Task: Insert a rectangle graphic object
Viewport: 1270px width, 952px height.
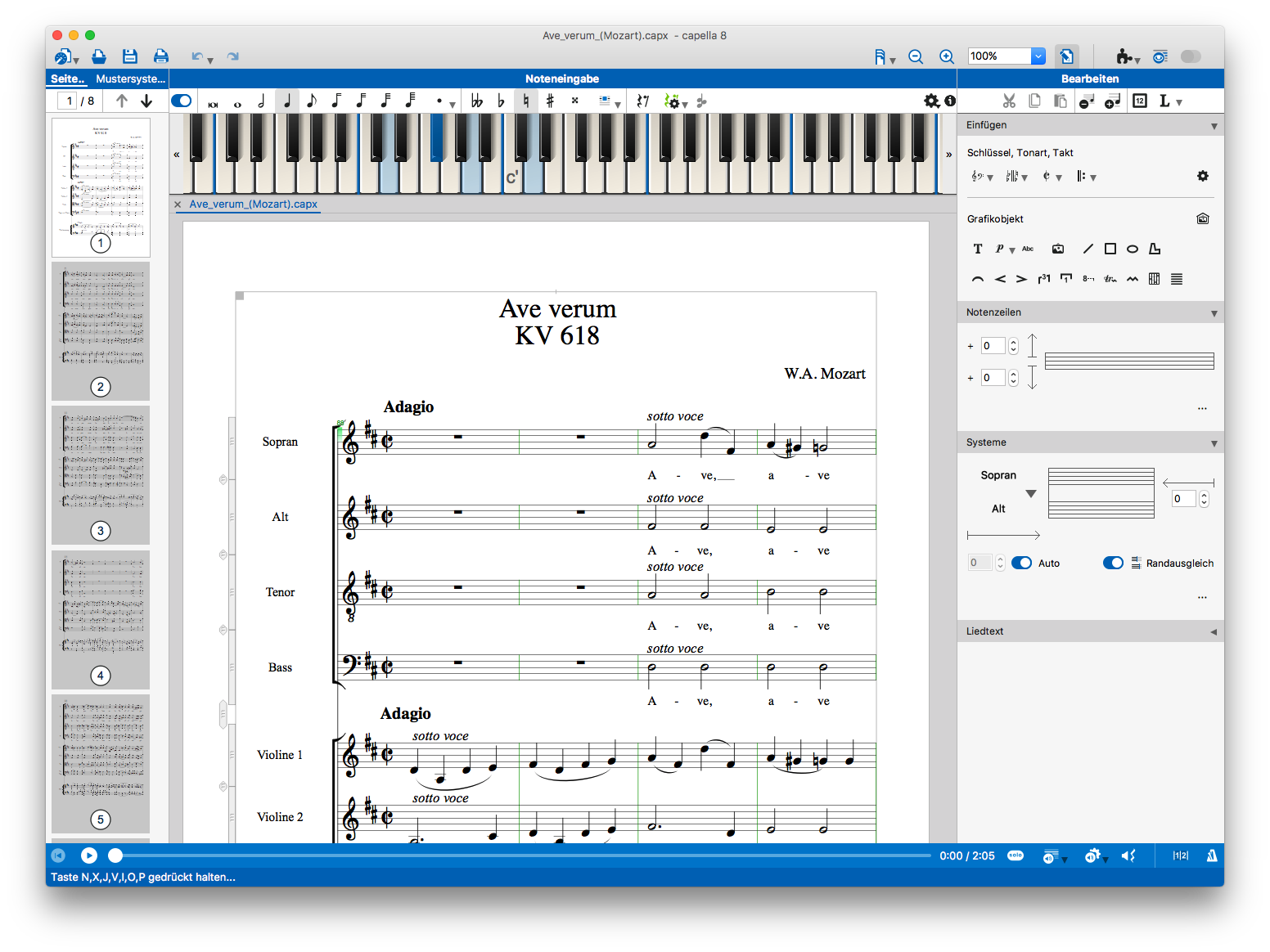Action: tap(1110, 249)
